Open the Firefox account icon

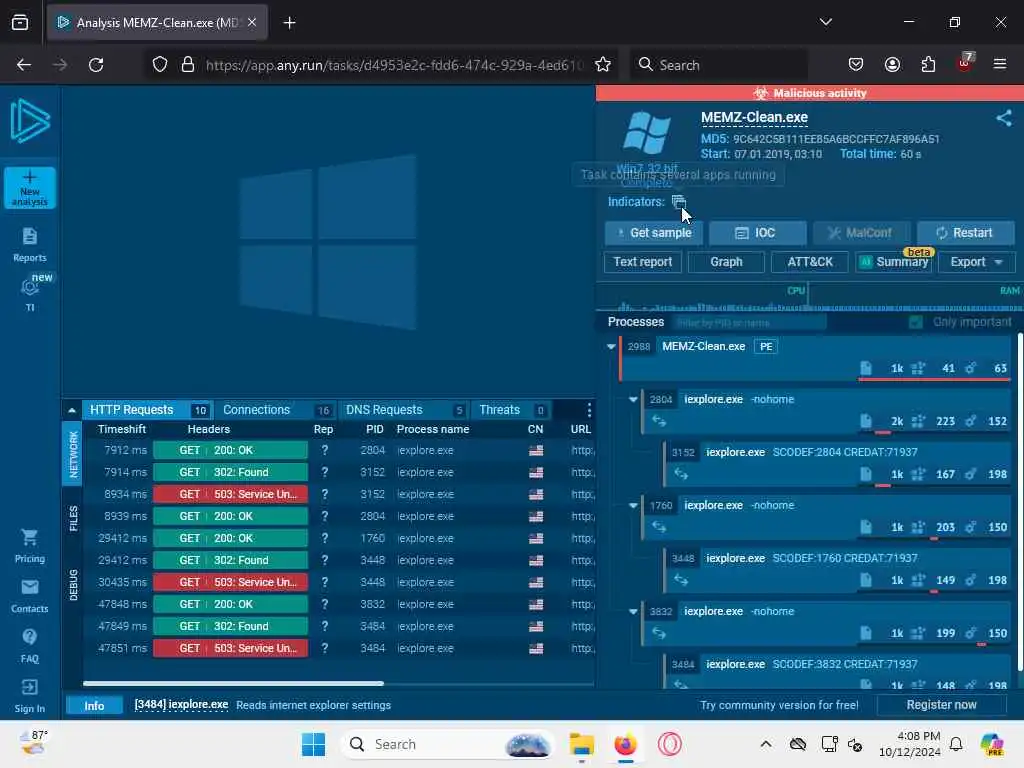point(892,65)
